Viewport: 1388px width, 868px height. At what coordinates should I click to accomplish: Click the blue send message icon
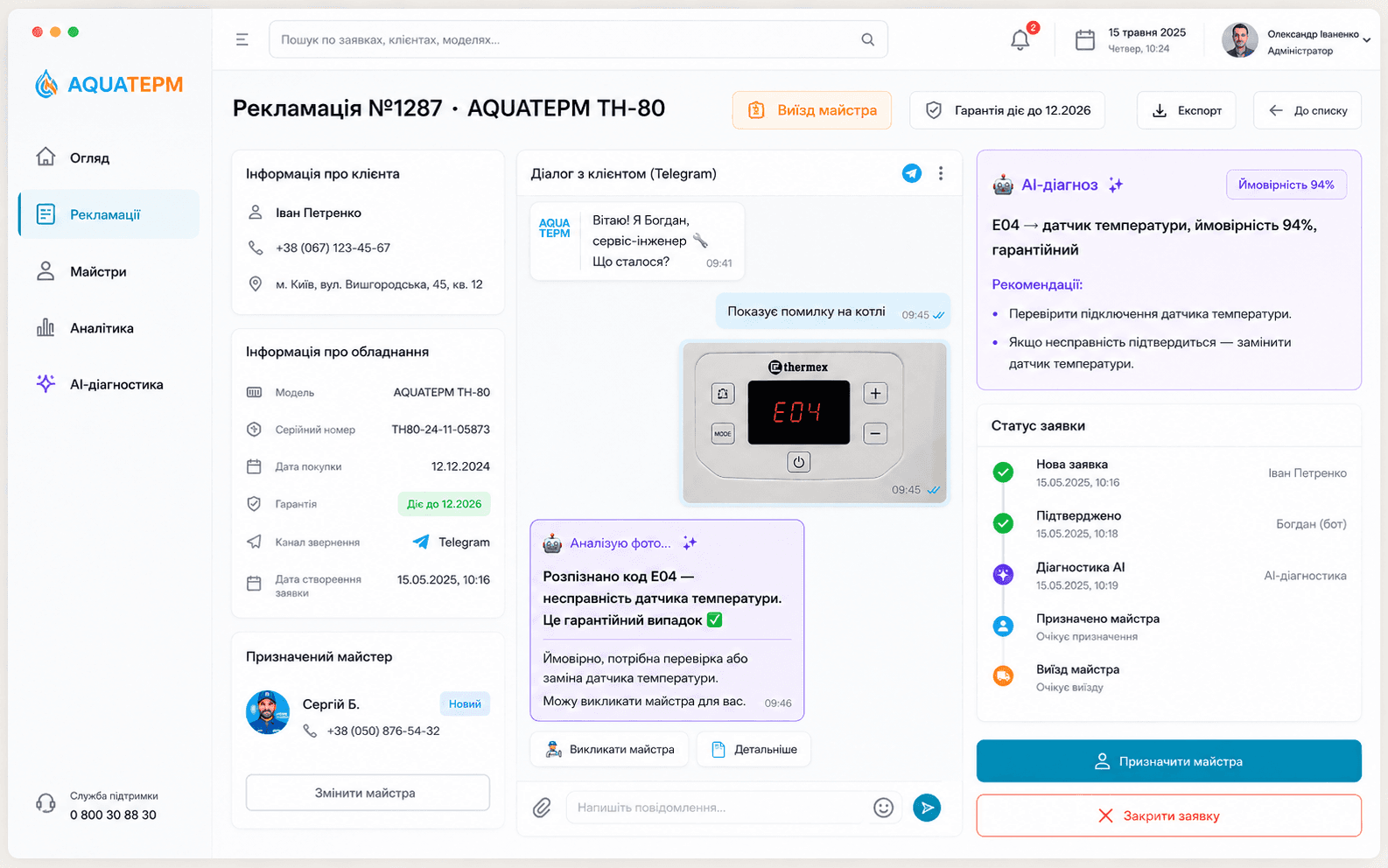[927, 808]
